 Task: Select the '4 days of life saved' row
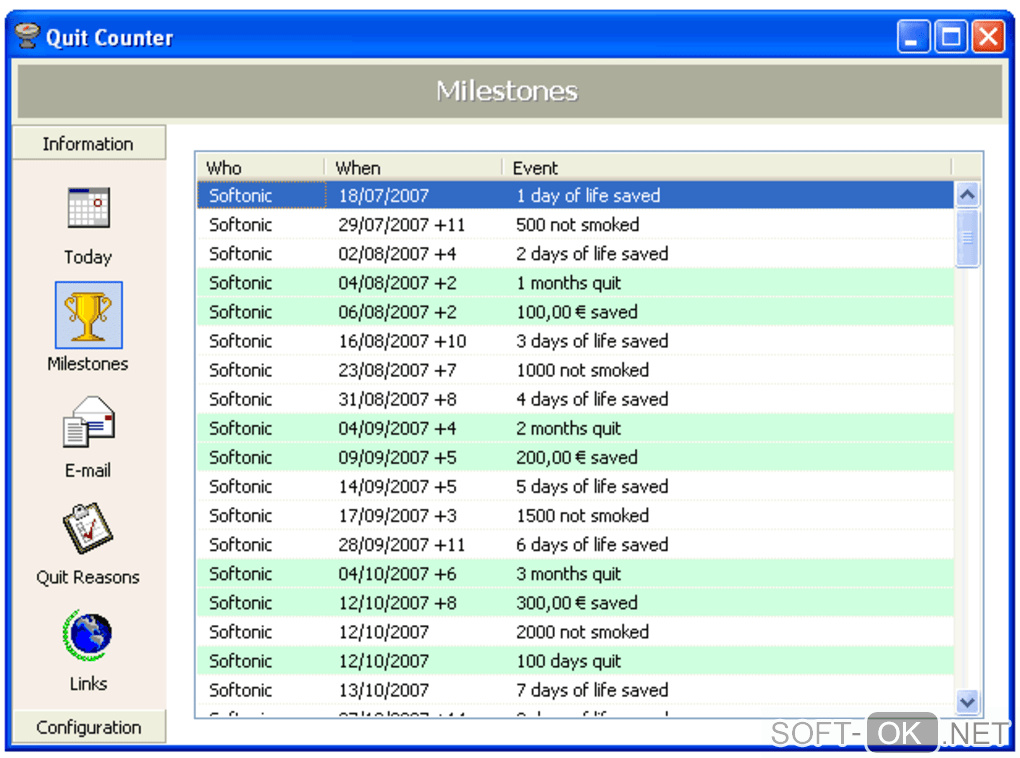pyautogui.click(x=576, y=399)
